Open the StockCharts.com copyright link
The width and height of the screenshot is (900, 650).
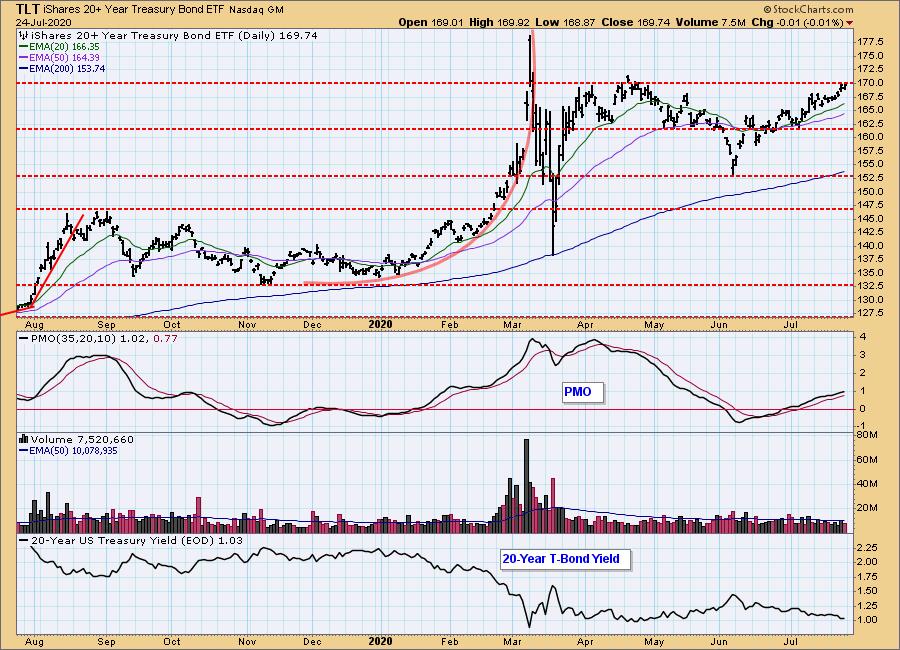click(808, 10)
